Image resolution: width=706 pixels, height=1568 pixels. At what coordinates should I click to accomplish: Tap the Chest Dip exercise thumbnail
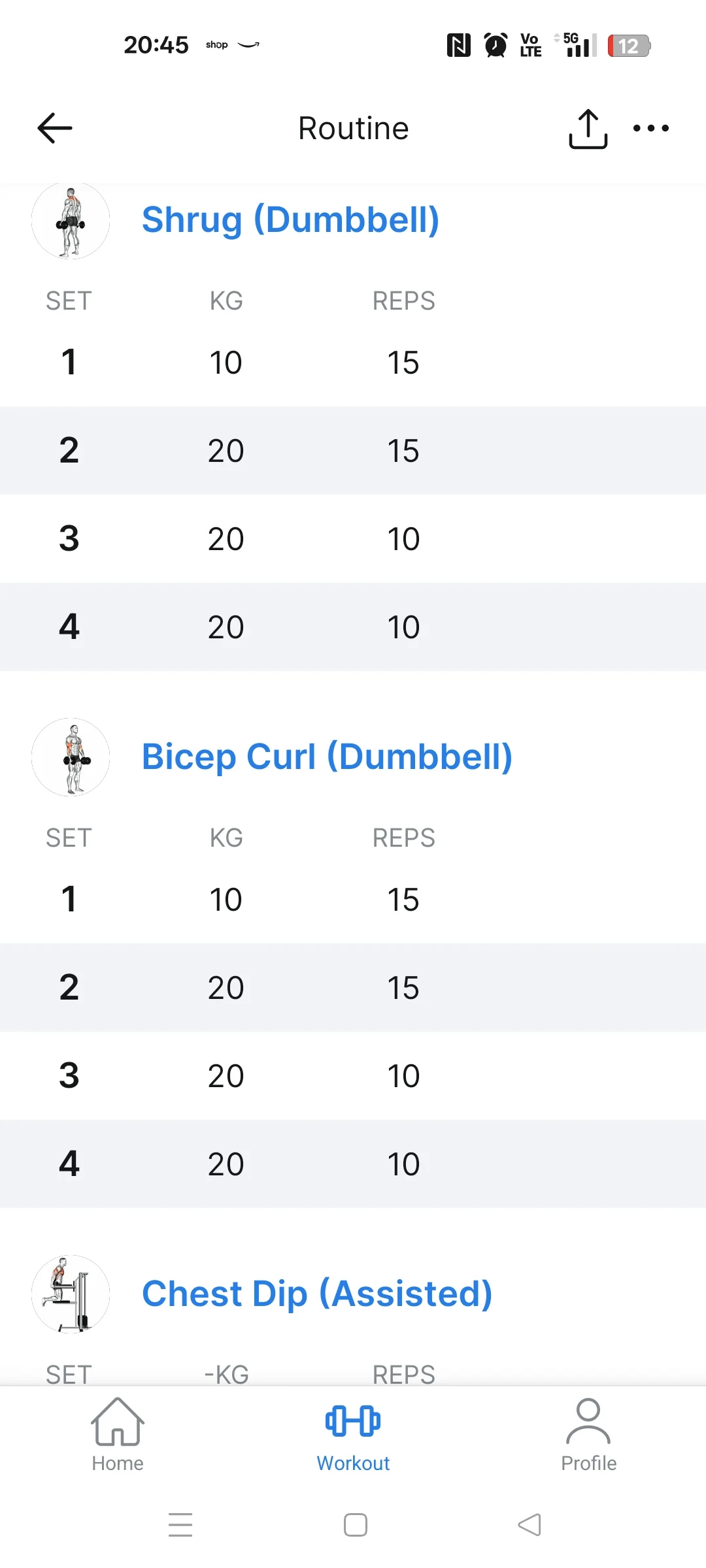click(x=71, y=1294)
